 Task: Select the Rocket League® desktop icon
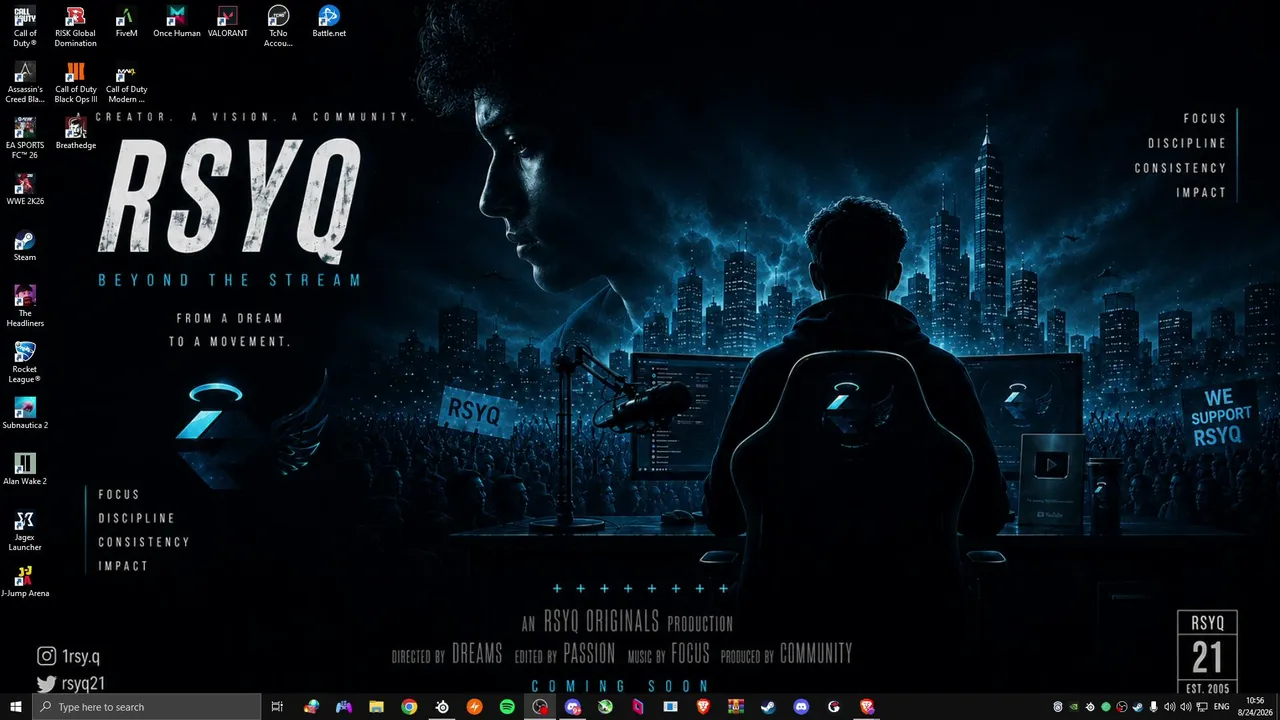pos(25,363)
